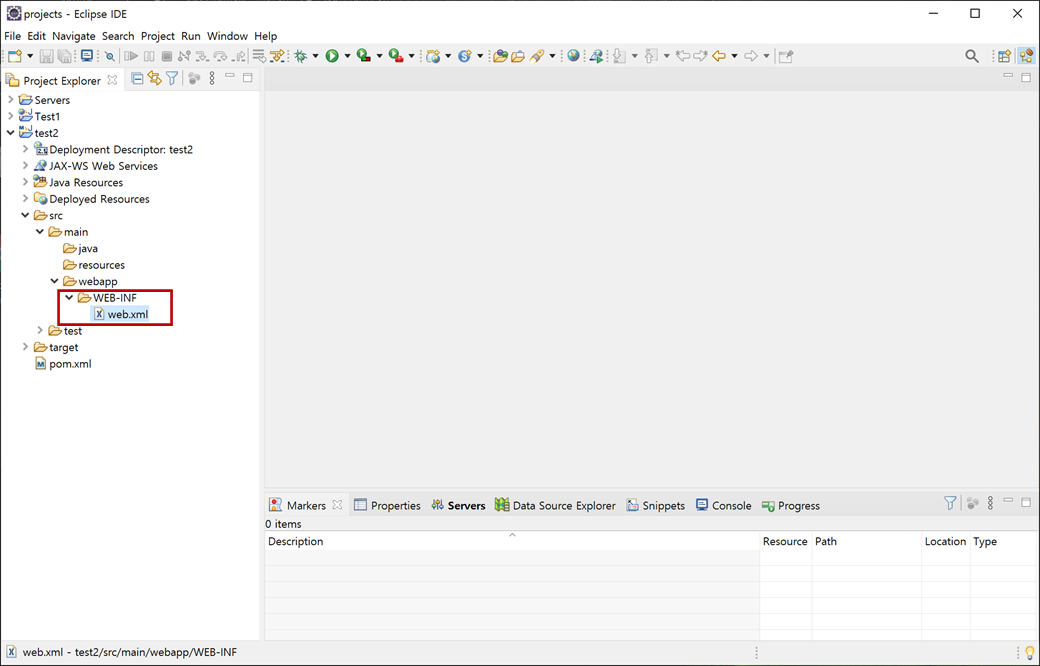
Task: Expand the Servers tree node
Action: coord(11,100)
